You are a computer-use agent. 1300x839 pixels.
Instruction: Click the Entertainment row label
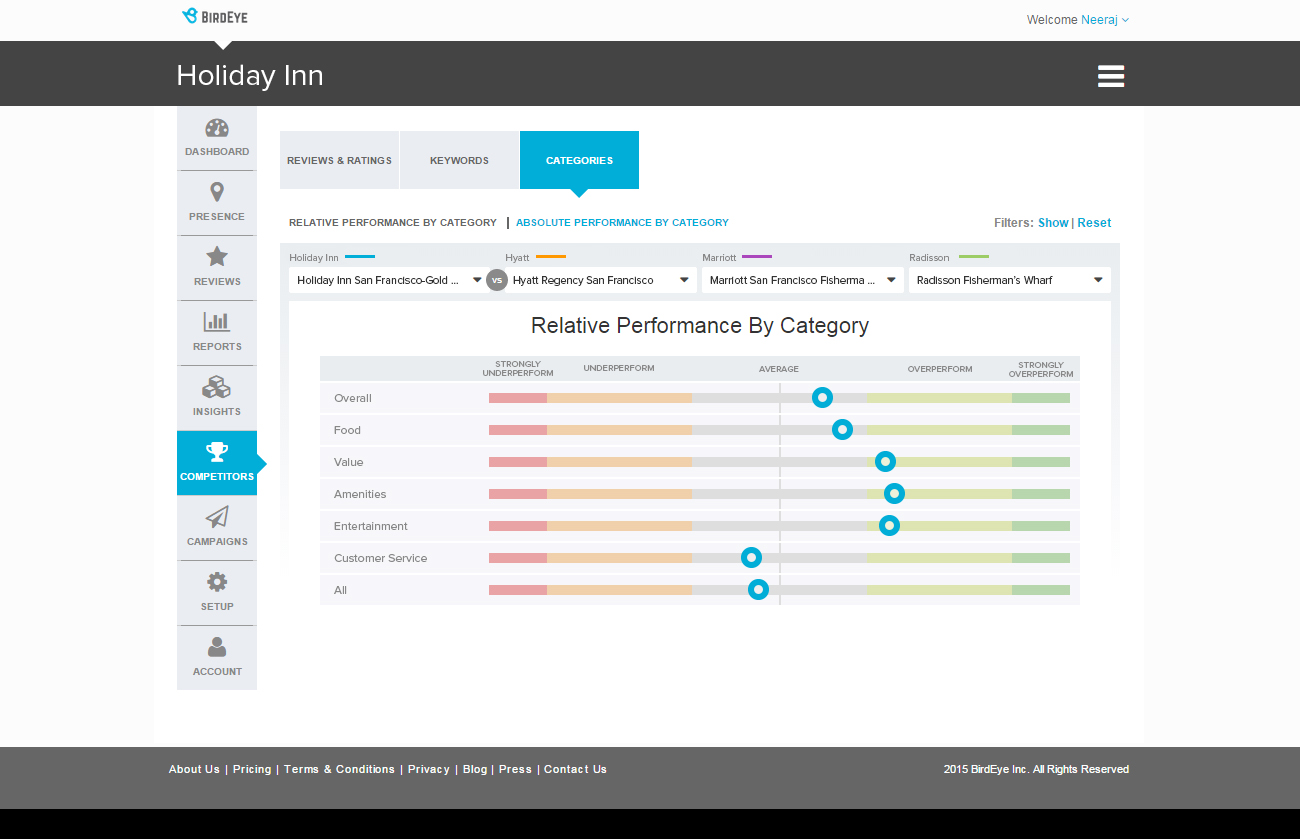tap(371, 526)
